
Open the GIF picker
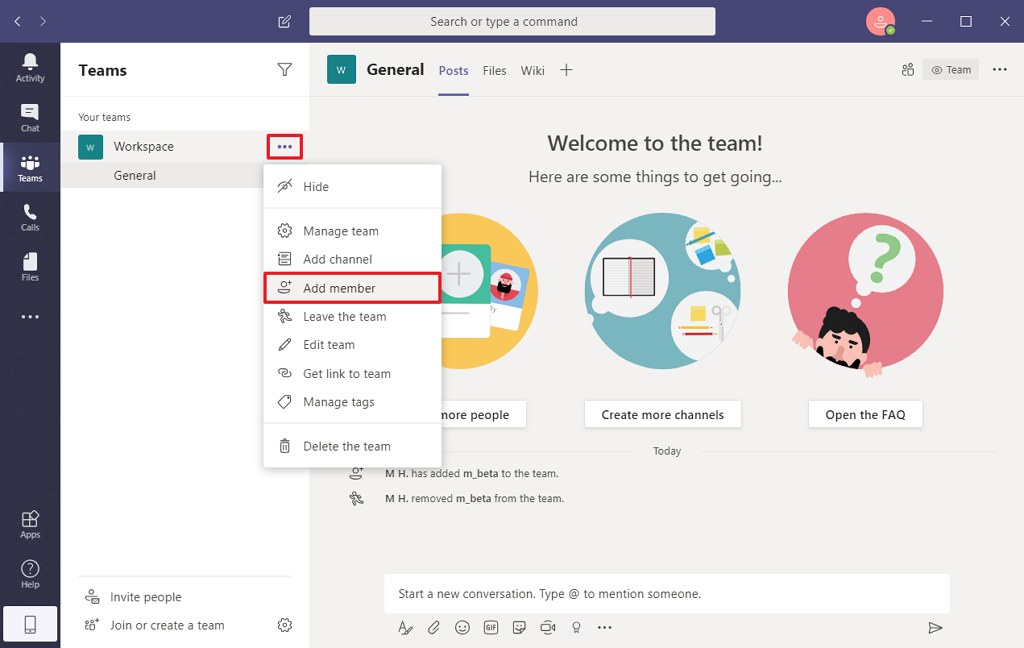[490, 628]
